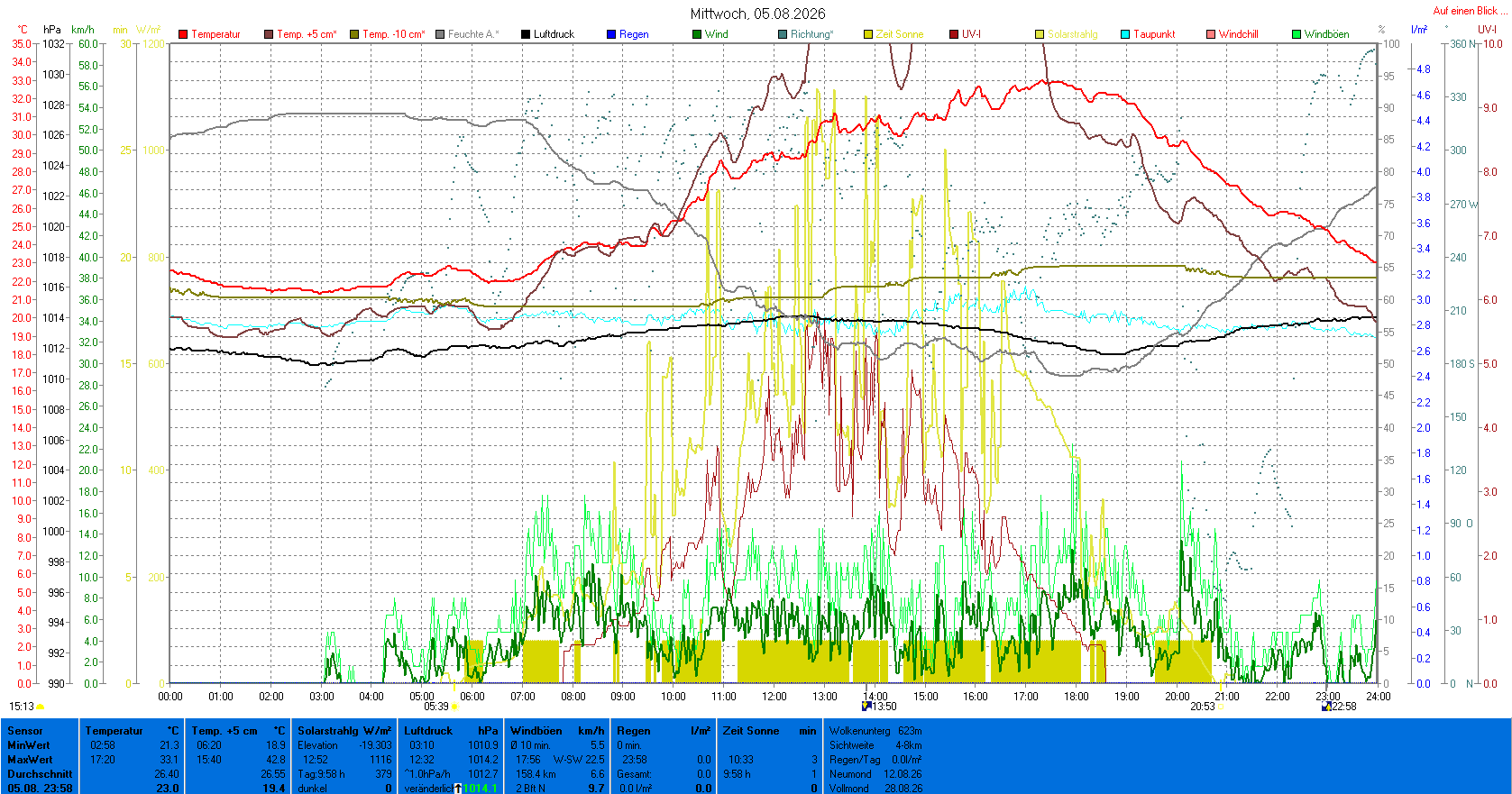Image resolution: width=1512 pixels, height=794 pixels.
Task: Click the teal Richtung legend swatch
Action: click(x=783, y=34)
